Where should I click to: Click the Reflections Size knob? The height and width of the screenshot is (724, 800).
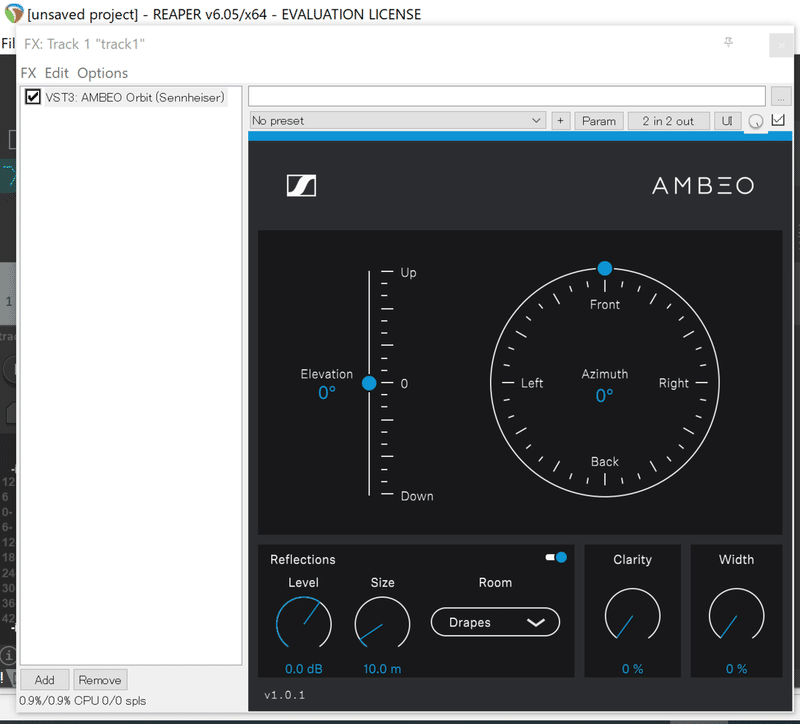(382, 623)
